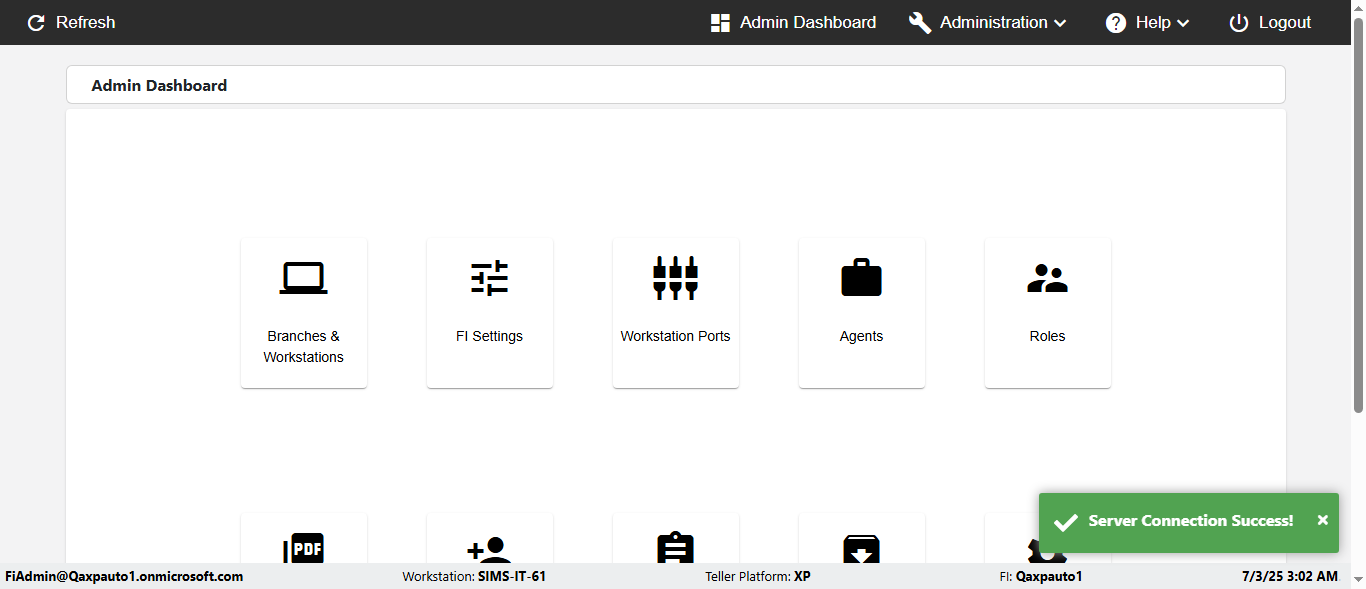Open Branches & Workstations laptop tile
1366x589 pixels.
(x=304, y=313)
